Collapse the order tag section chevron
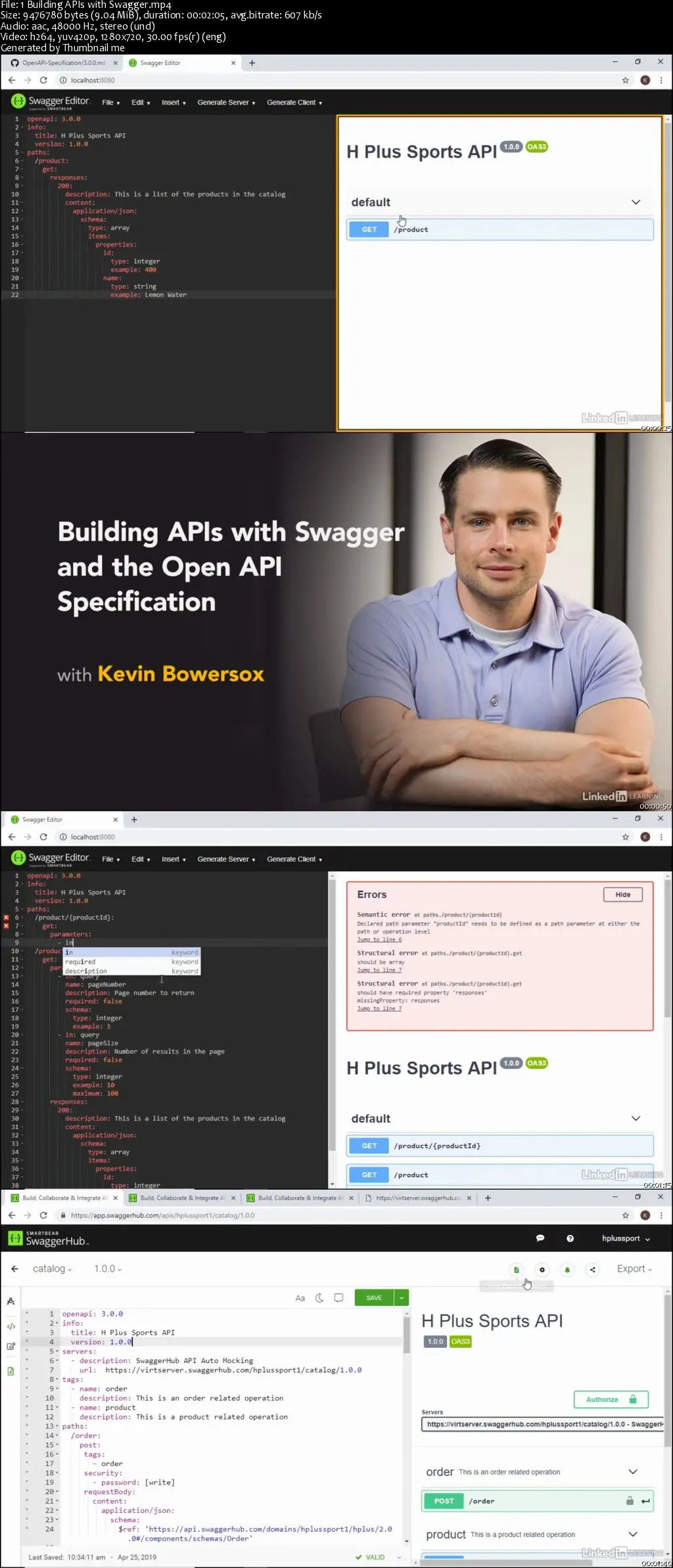673x1568 pixels. [633, 1471]
